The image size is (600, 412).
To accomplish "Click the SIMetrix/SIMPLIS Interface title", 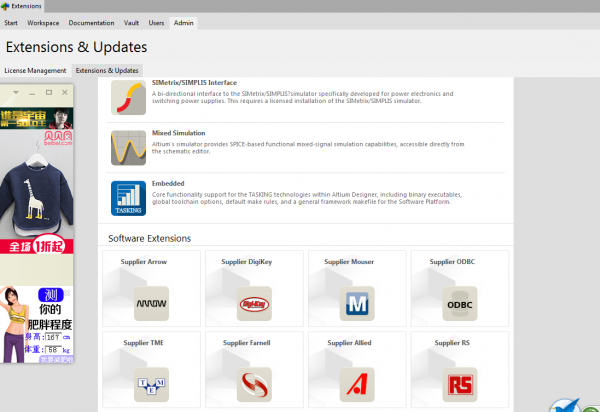I will point(194,83).
